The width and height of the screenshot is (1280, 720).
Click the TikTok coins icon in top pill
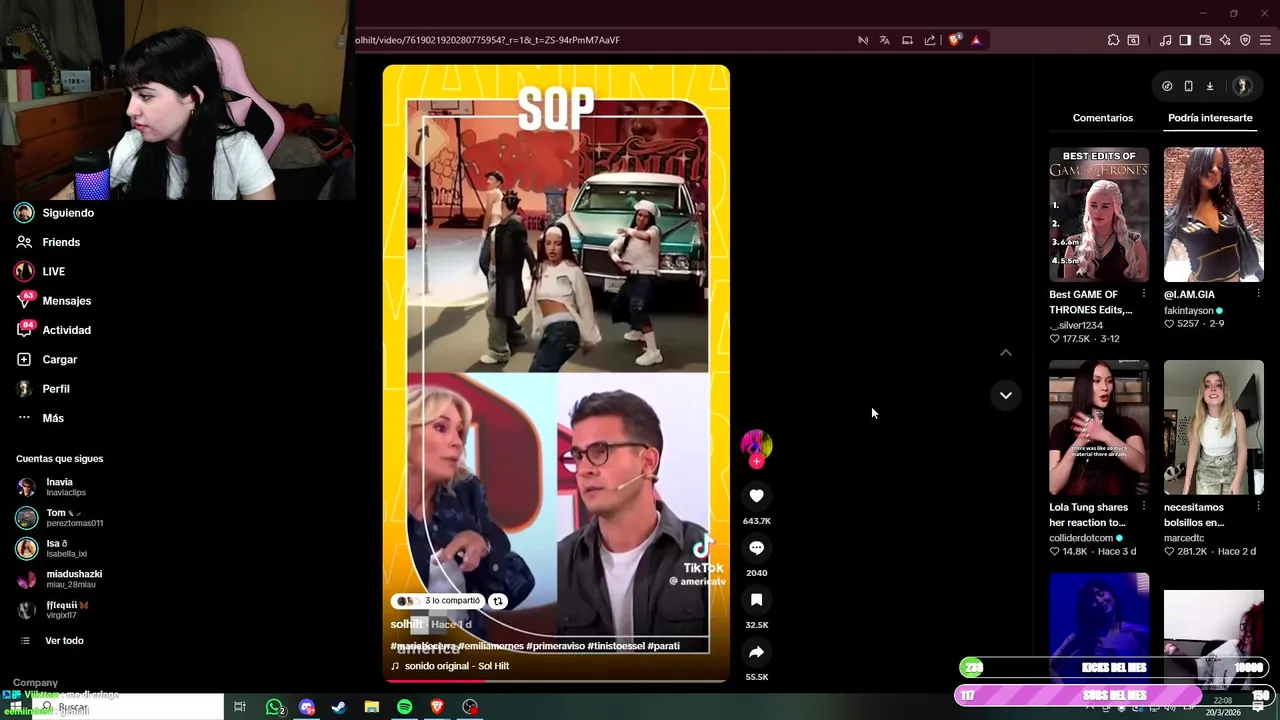(1167, 86)
